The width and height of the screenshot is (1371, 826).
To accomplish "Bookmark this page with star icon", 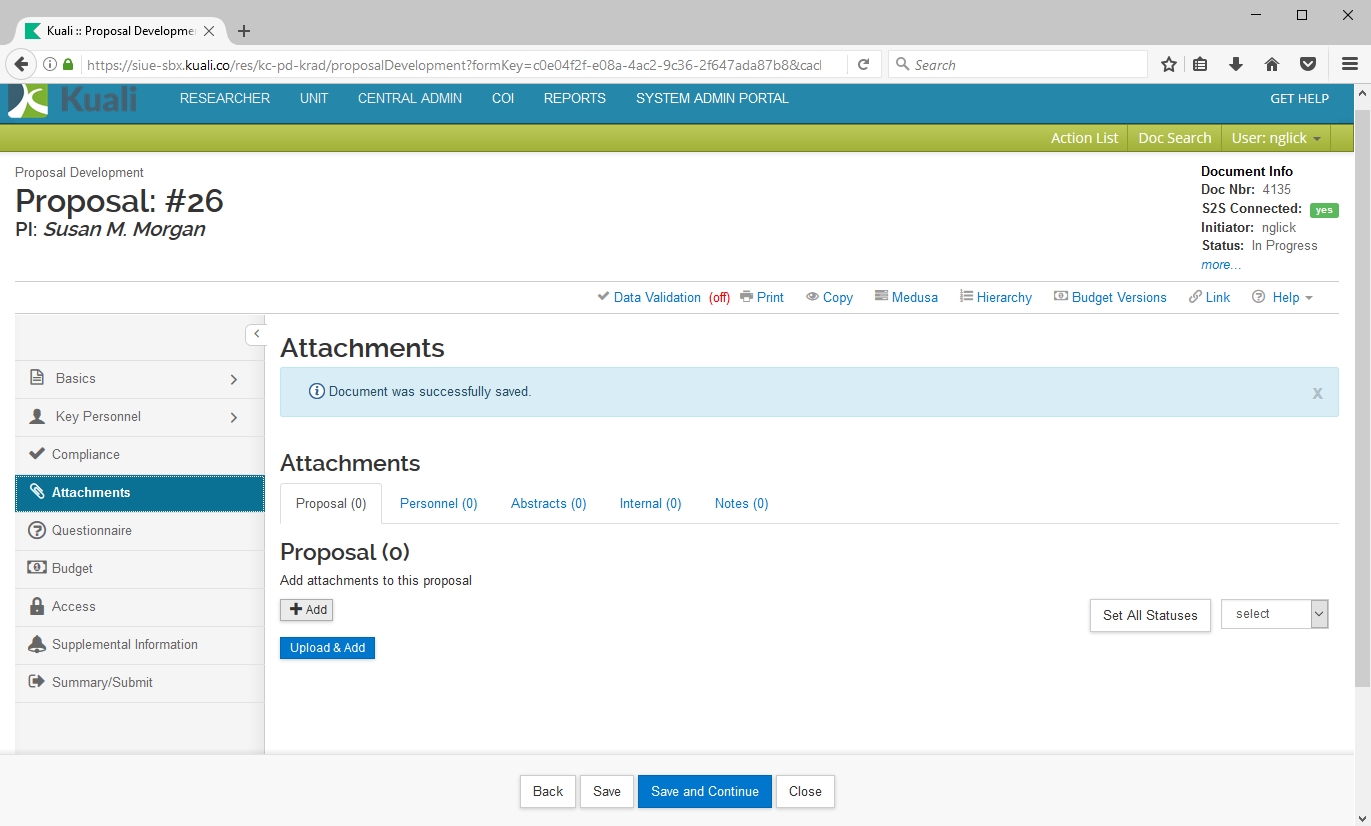I will coord(1168,65).
